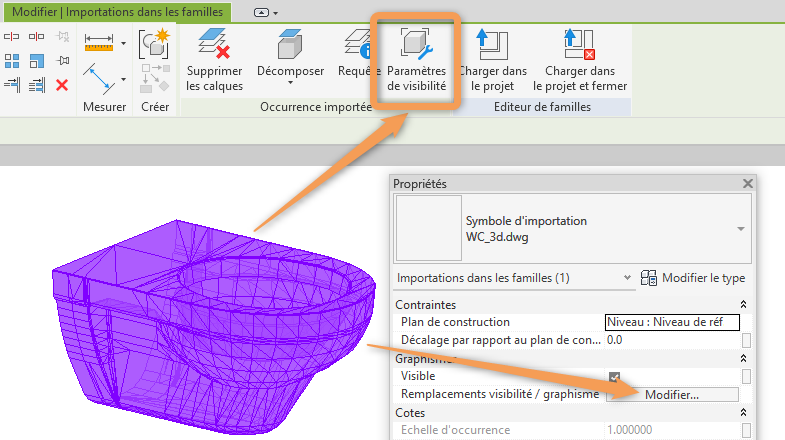Open the dimension tool dropdown arrow
Image resolution: width=785 pixels, height=440 pixels.
point(123,44)
